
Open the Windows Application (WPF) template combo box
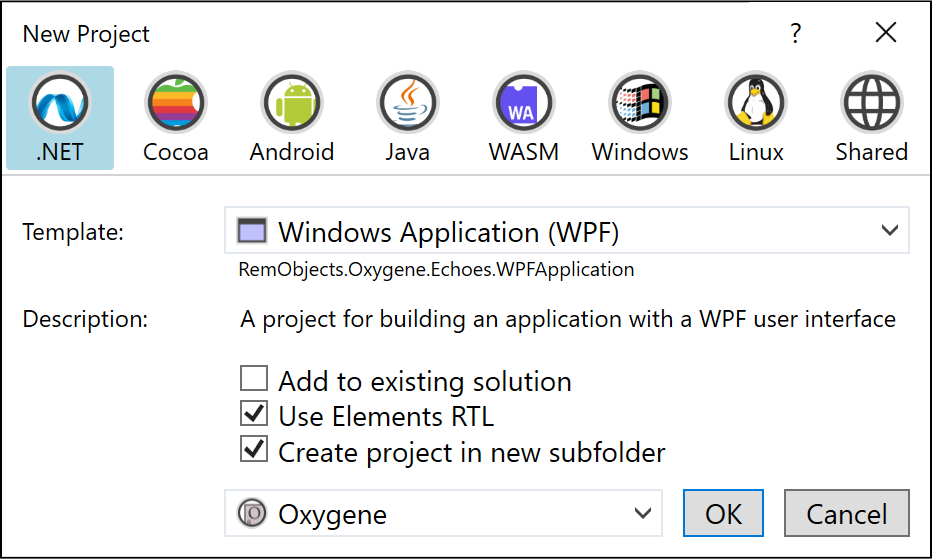click(566, 230)
